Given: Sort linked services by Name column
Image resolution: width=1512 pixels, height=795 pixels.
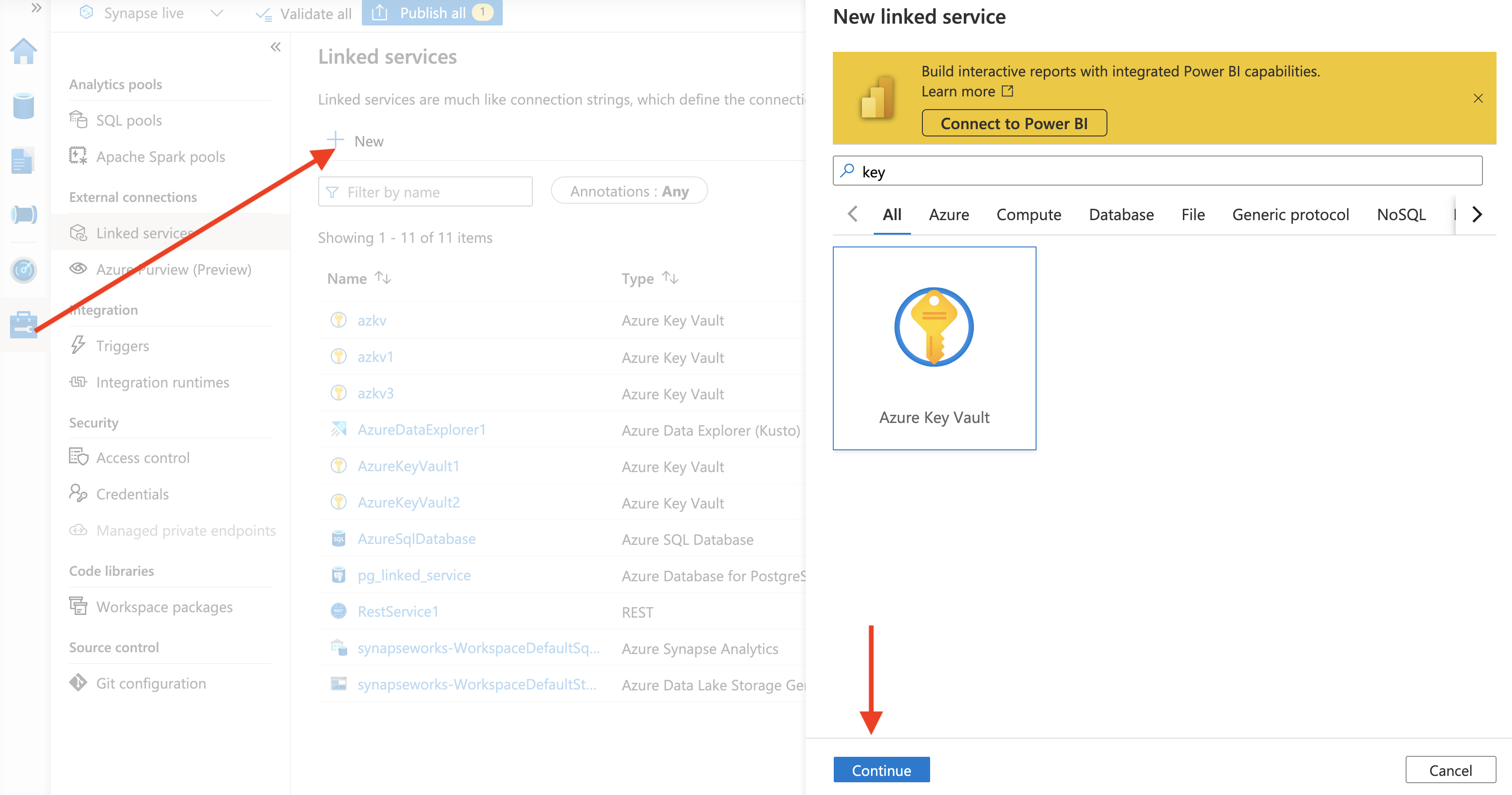Looking at the screenshot, I should click(383, 278).
